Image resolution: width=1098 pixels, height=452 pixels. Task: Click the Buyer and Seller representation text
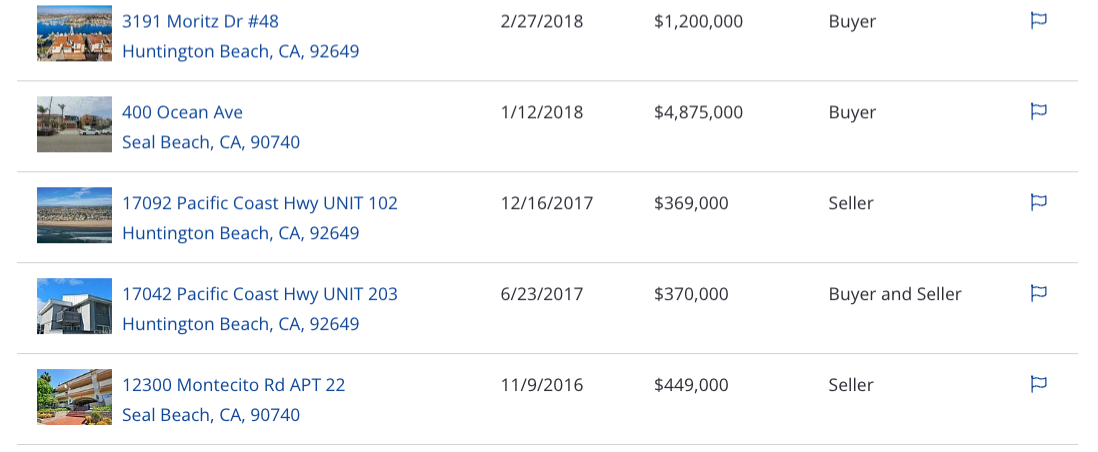895,294
